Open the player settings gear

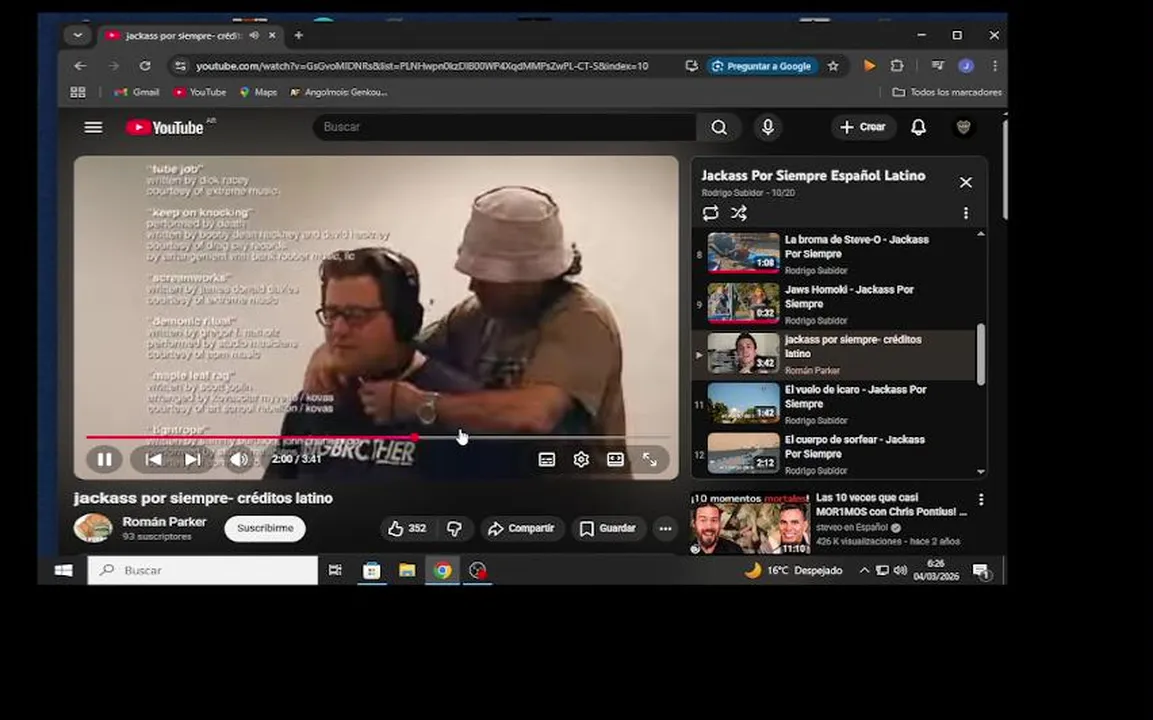(x=581, y=460)
